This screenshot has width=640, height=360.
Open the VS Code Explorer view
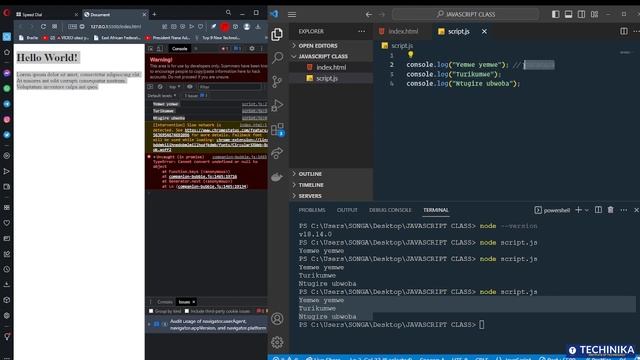point(277,34)
